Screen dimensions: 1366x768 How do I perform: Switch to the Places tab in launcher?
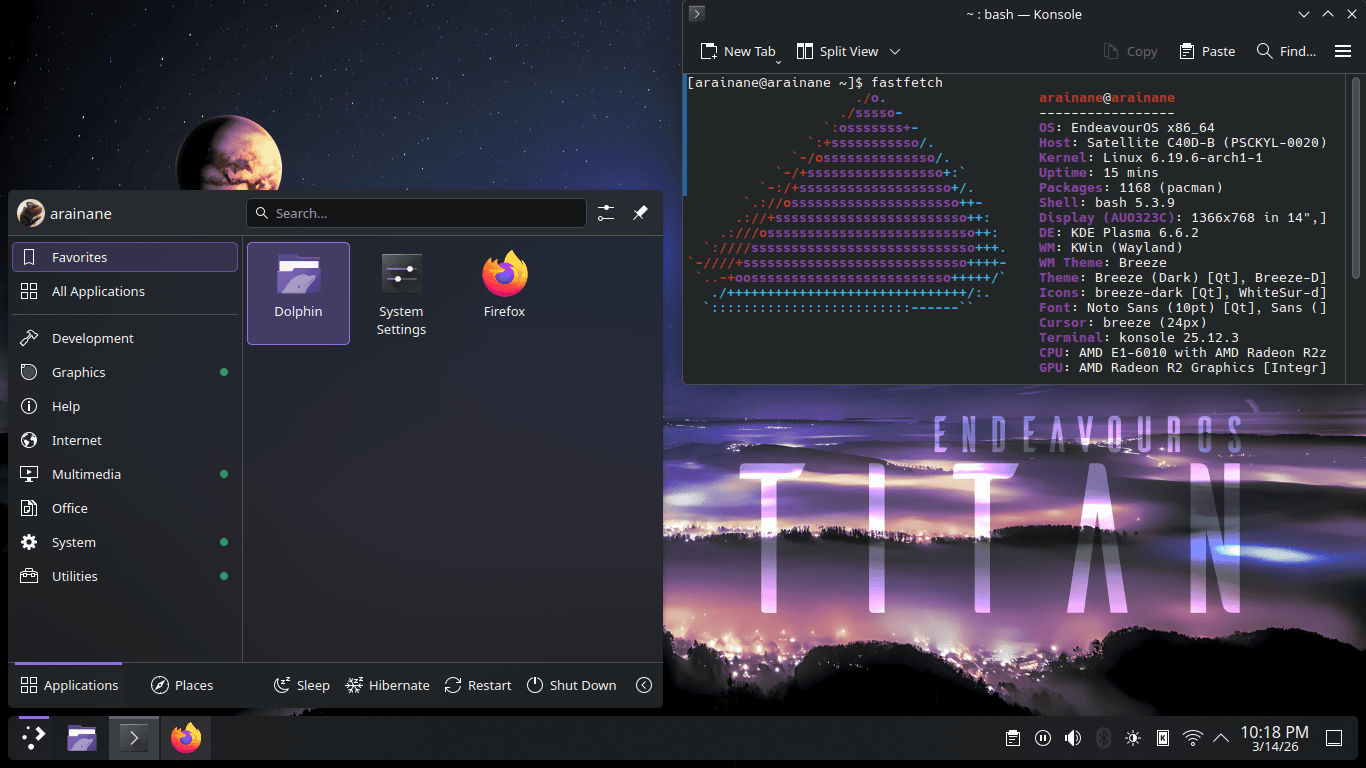(x=182, y=685)
